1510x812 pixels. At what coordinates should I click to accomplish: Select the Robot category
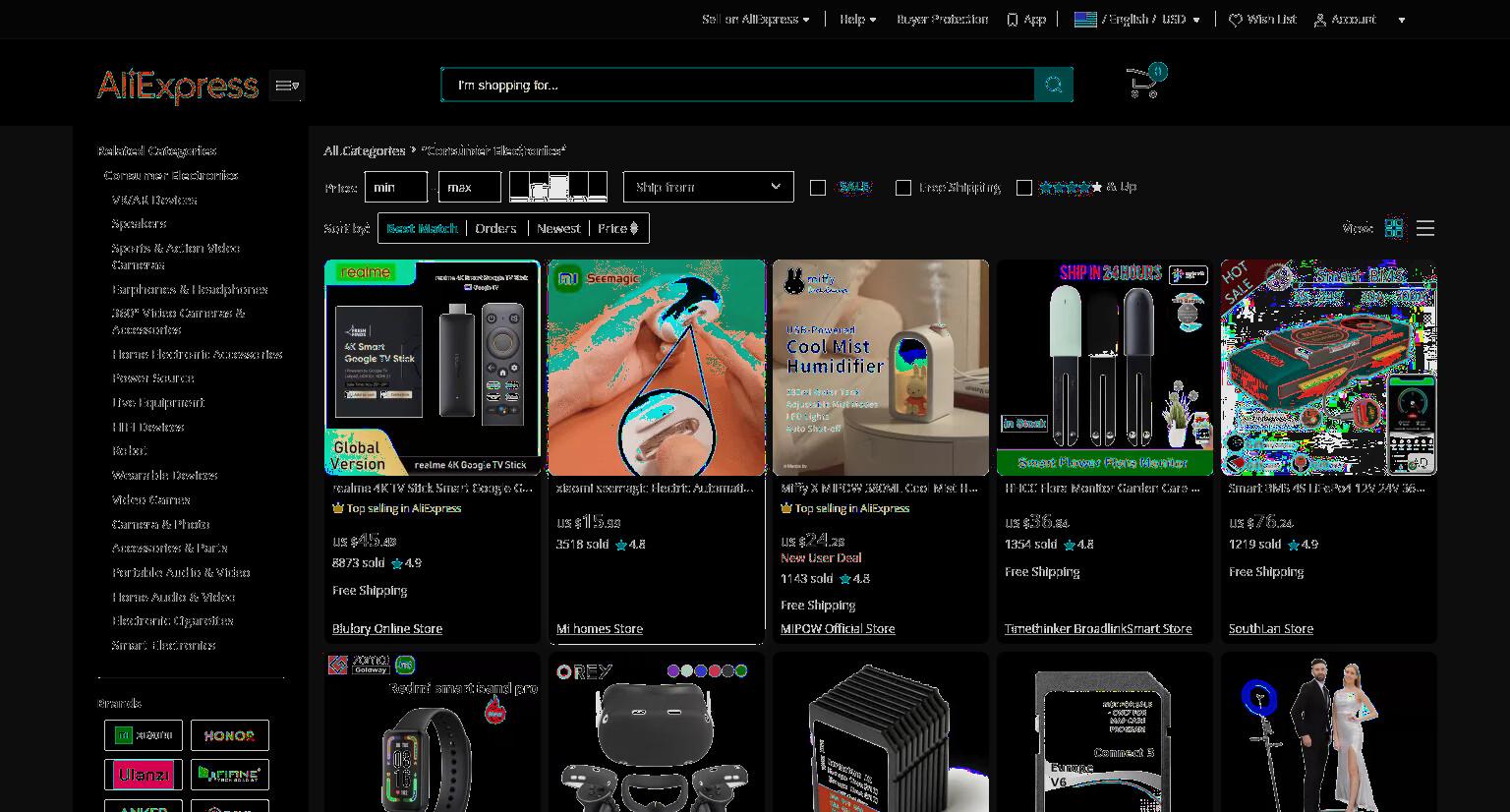(130, 451)
